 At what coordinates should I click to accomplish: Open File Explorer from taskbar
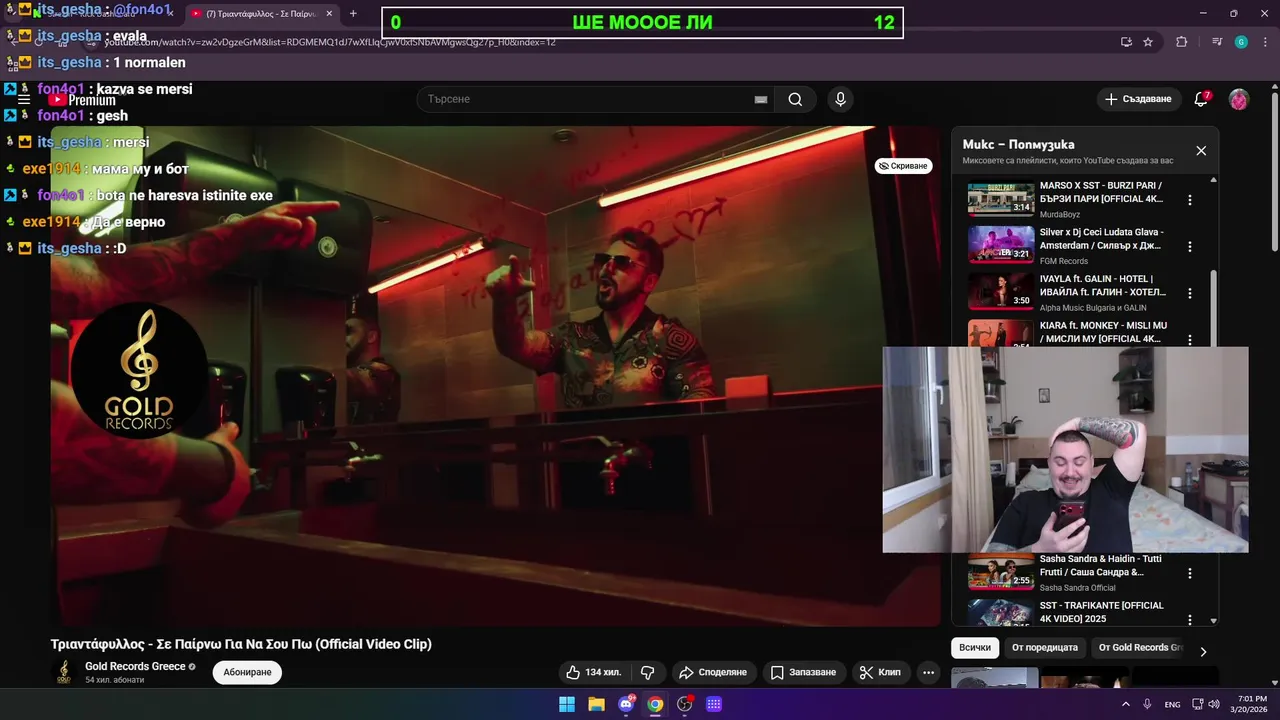[x=596, y=704]
